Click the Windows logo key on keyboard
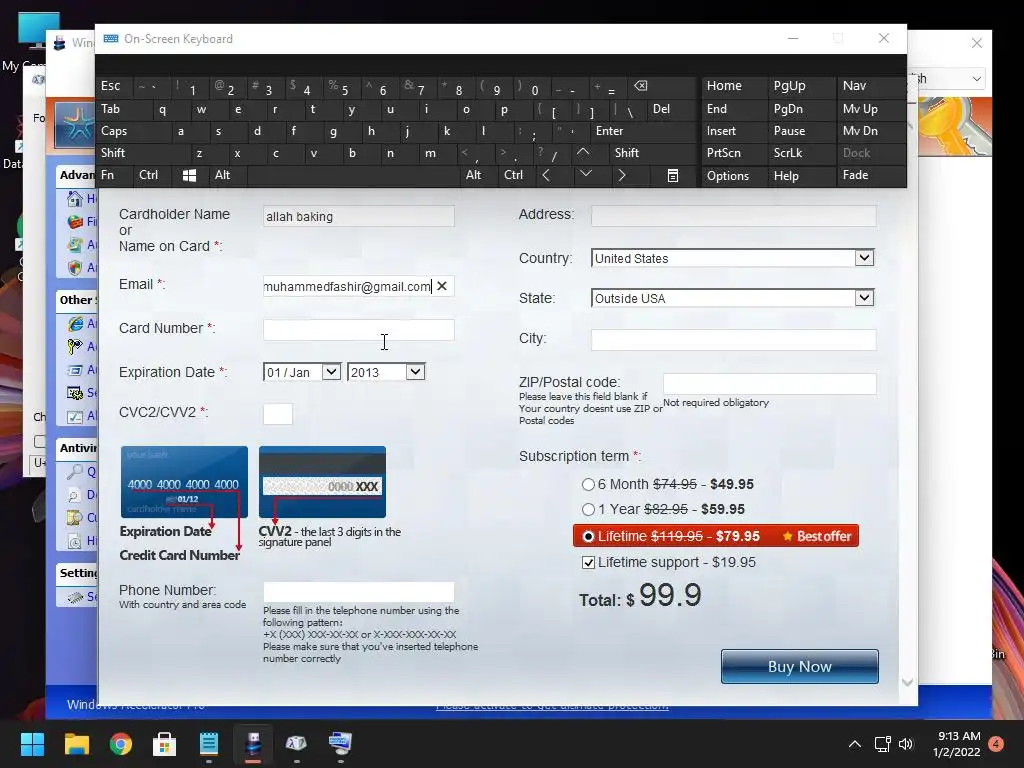Image resolution: width=1024 pixels, height=768 pixels. pyautogui.click(x=189, y=176)
